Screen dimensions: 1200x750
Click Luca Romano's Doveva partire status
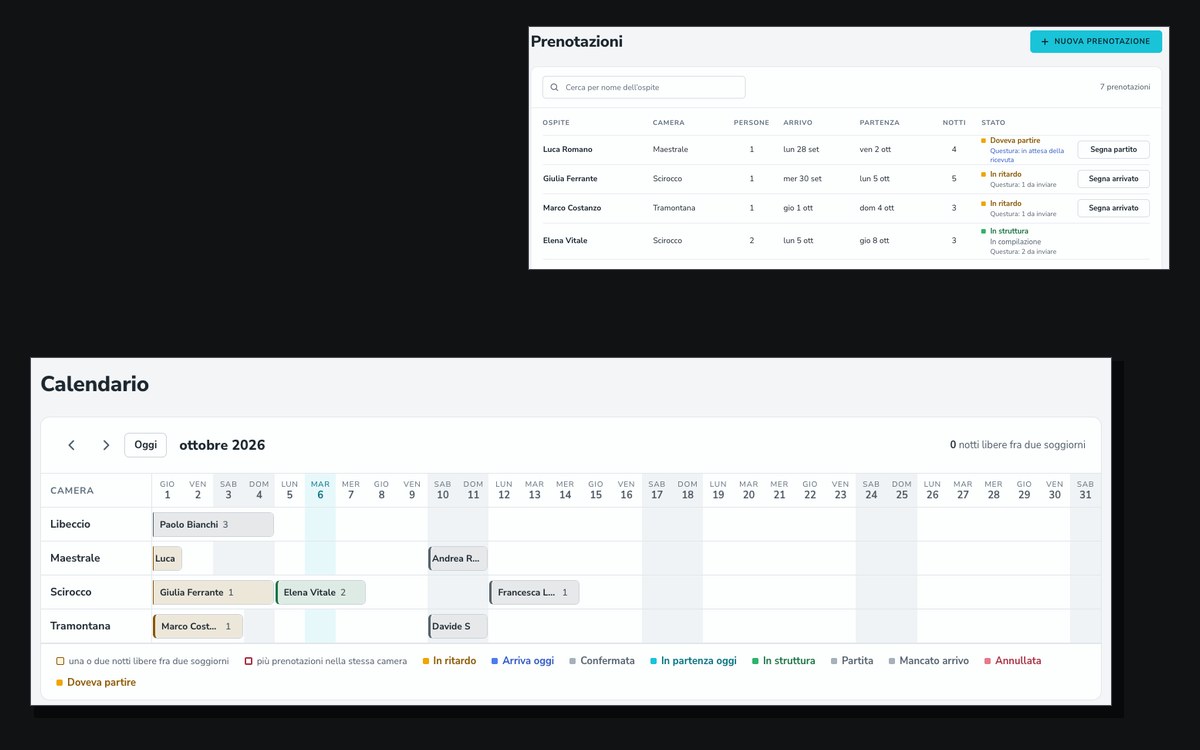click(x=1015, y=141)
